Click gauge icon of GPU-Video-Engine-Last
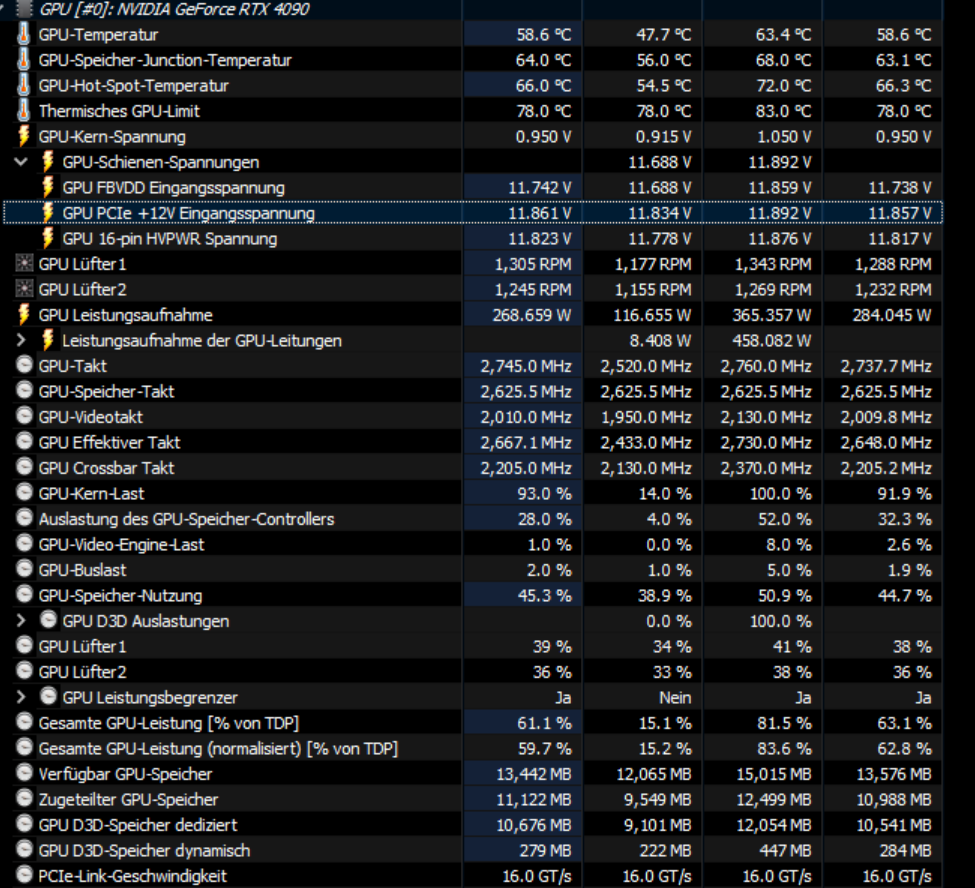The image size is (975, 888). (24, 543)
